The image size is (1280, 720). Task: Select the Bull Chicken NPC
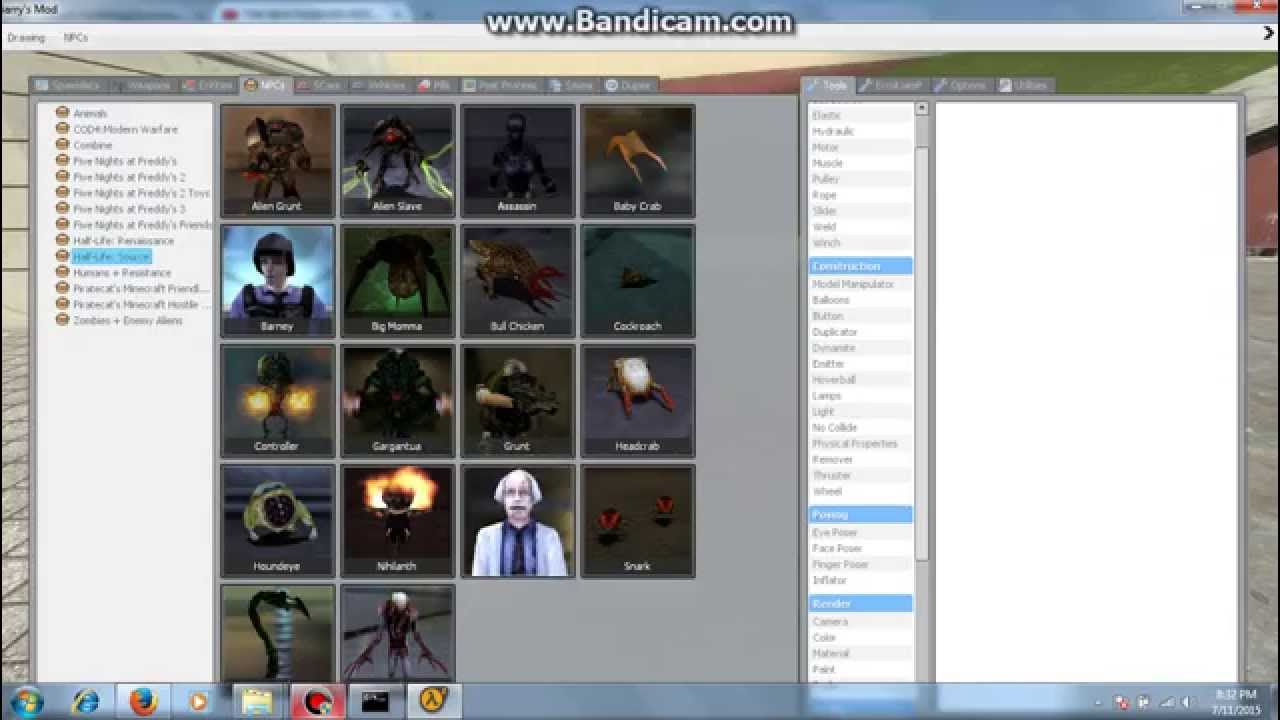pos(517,281)
